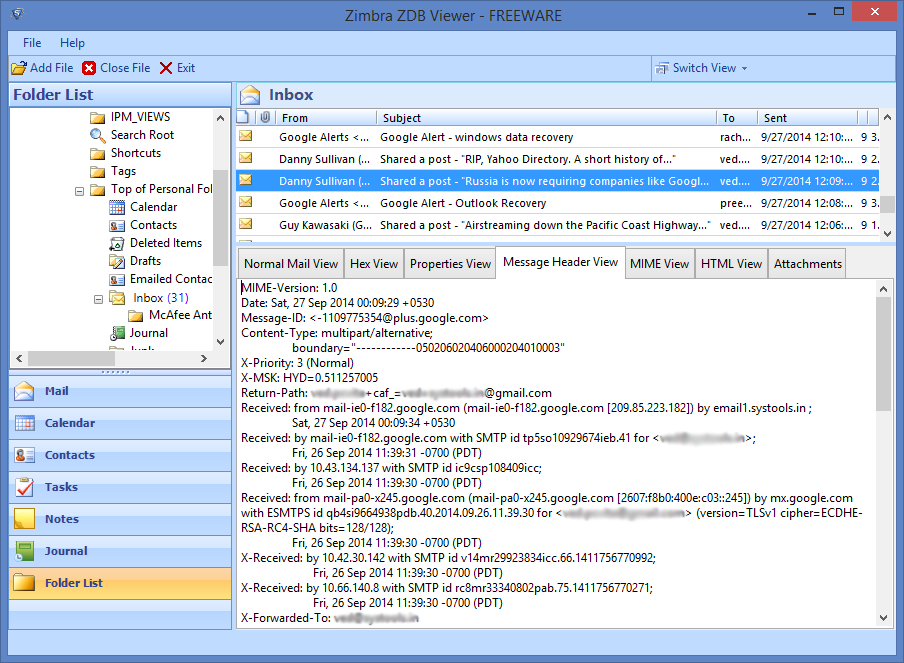Click the Calendar icon in folder tree
Image resolution: width=904 pixels, height=663 pixels.
pos(117,207)
